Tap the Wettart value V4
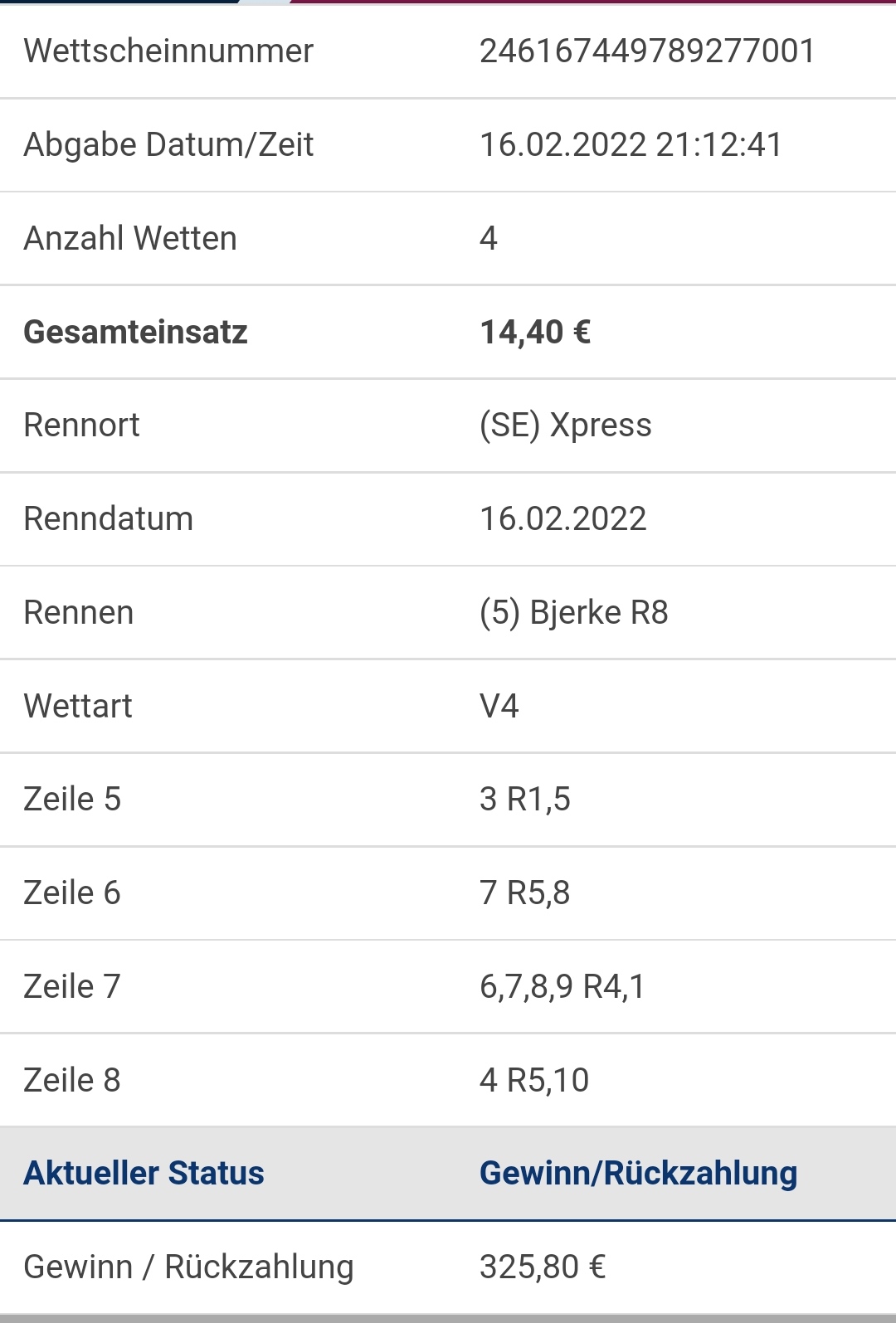Viewport: 896px width, 1323px height. [x=499, y=707]
